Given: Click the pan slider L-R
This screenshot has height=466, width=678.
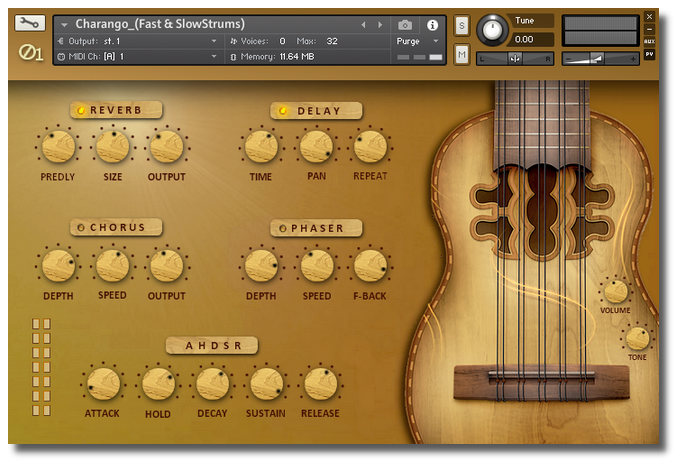Looking at the screenshot, I should [x=515, y=58].
